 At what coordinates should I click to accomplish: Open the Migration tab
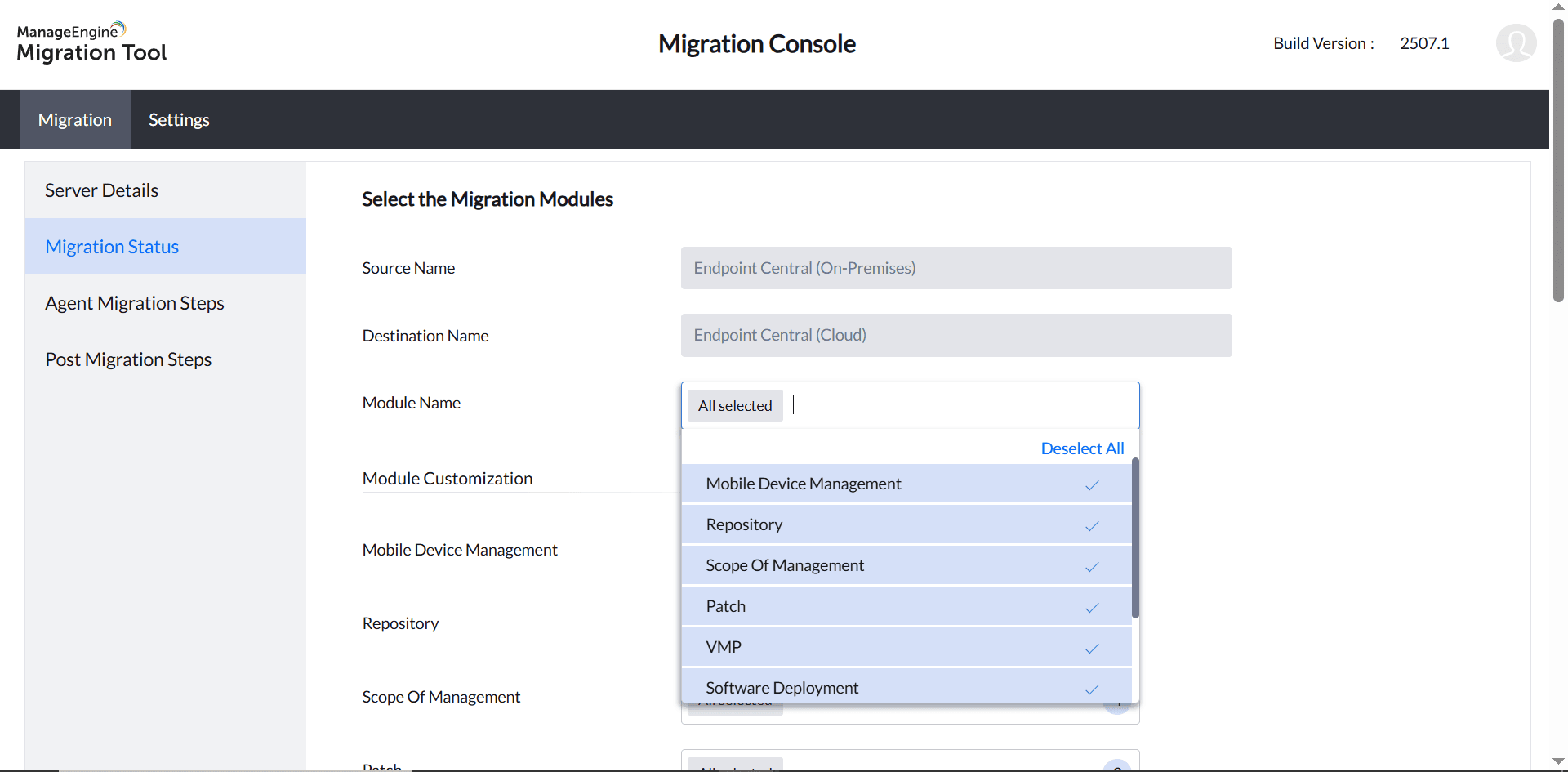(x=75, y=119)
